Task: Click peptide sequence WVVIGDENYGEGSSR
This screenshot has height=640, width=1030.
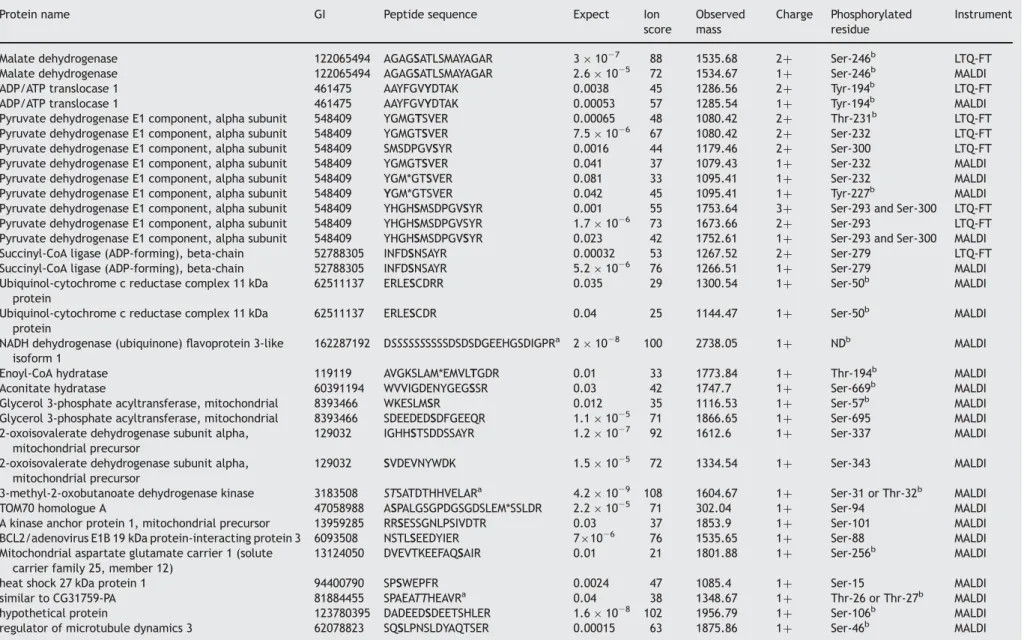Action: pos(436,388)
